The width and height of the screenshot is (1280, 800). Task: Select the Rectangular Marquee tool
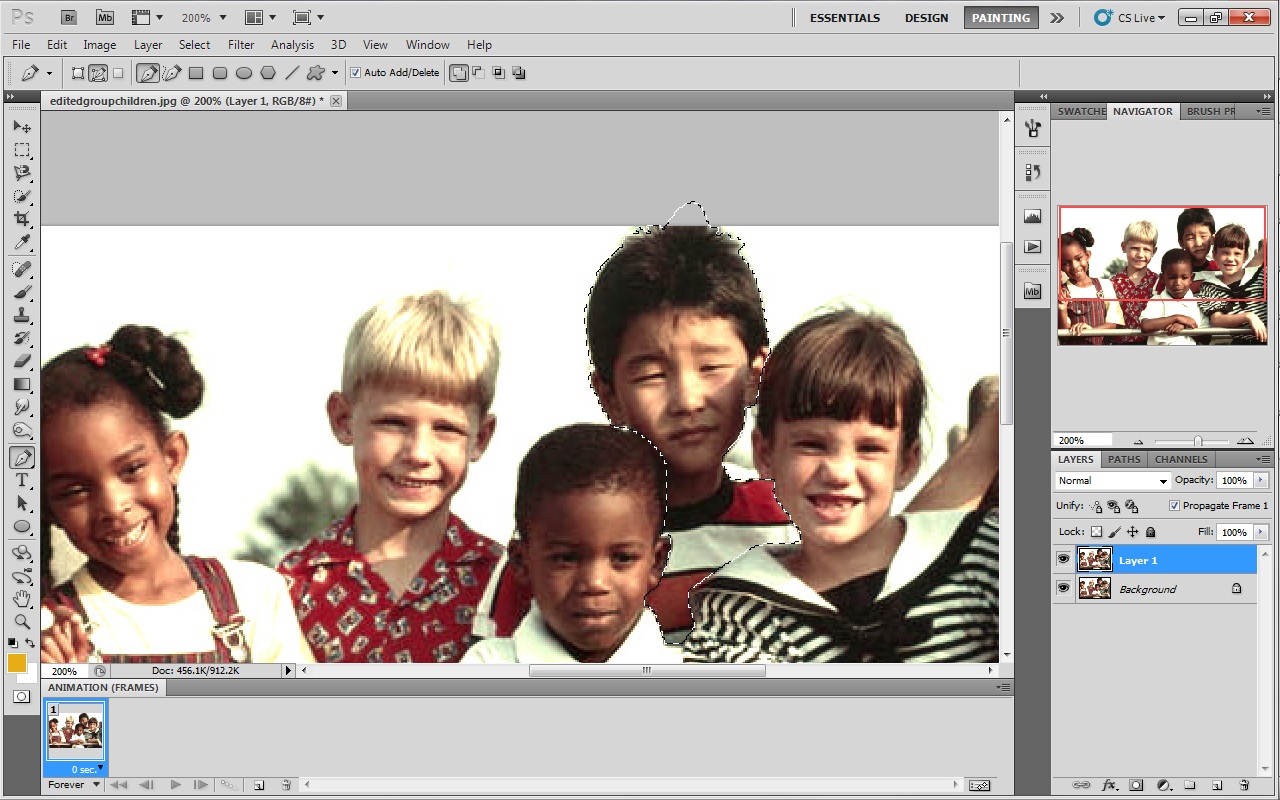22,150
